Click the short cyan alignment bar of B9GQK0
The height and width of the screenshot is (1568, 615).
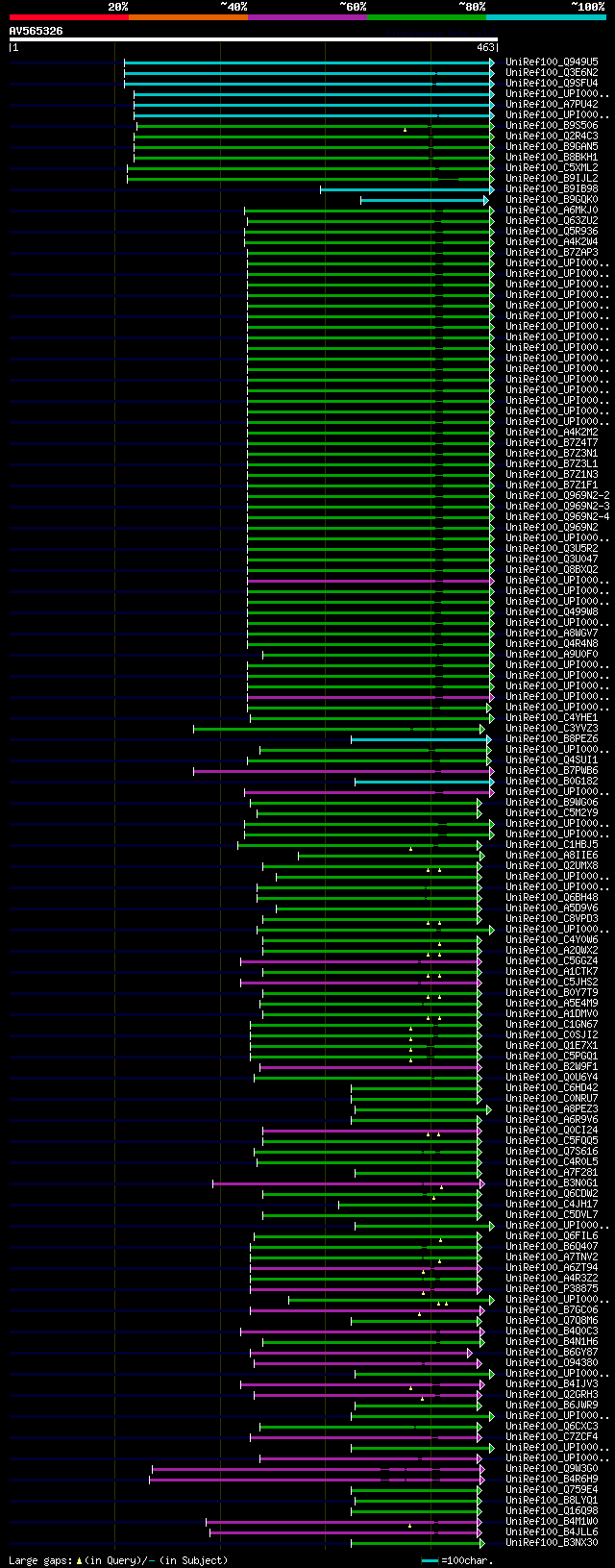[x=424, y=200]
